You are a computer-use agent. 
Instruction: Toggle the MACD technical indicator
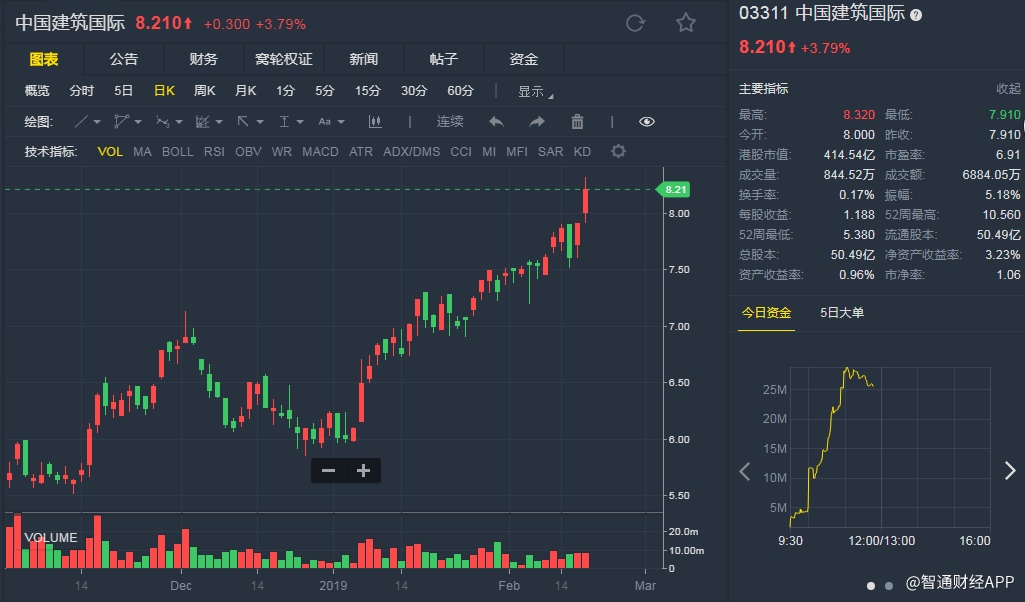[x=320, y=152]
